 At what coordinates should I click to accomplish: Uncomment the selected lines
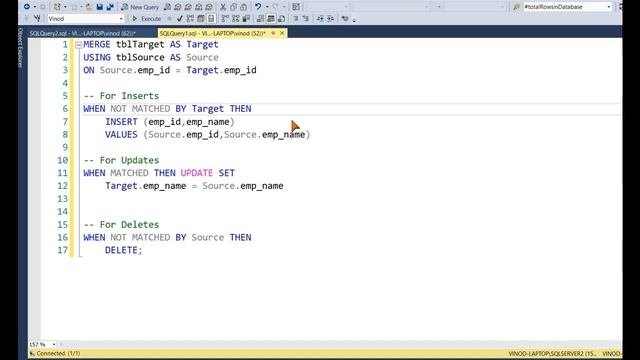tap(305, 19)
